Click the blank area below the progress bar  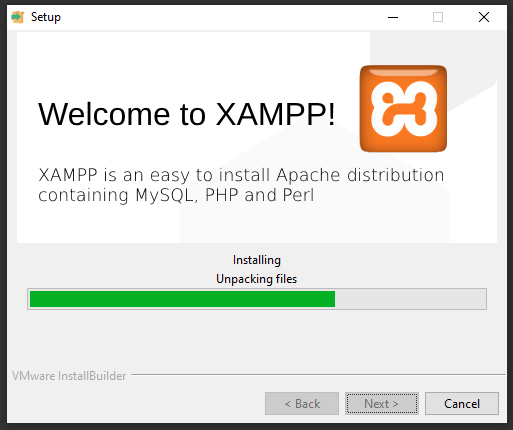[257, 338]
